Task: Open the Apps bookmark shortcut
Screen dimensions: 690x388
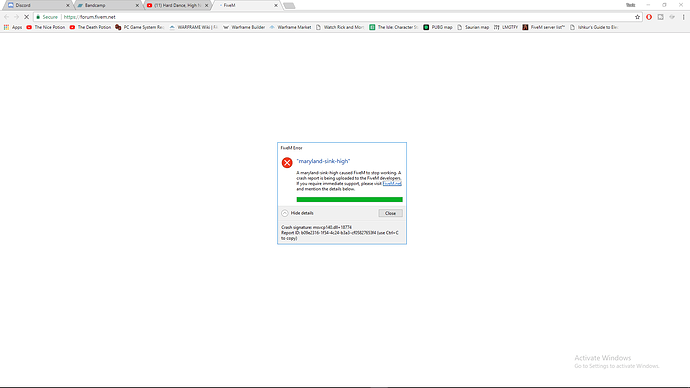Action: (13, 27)
